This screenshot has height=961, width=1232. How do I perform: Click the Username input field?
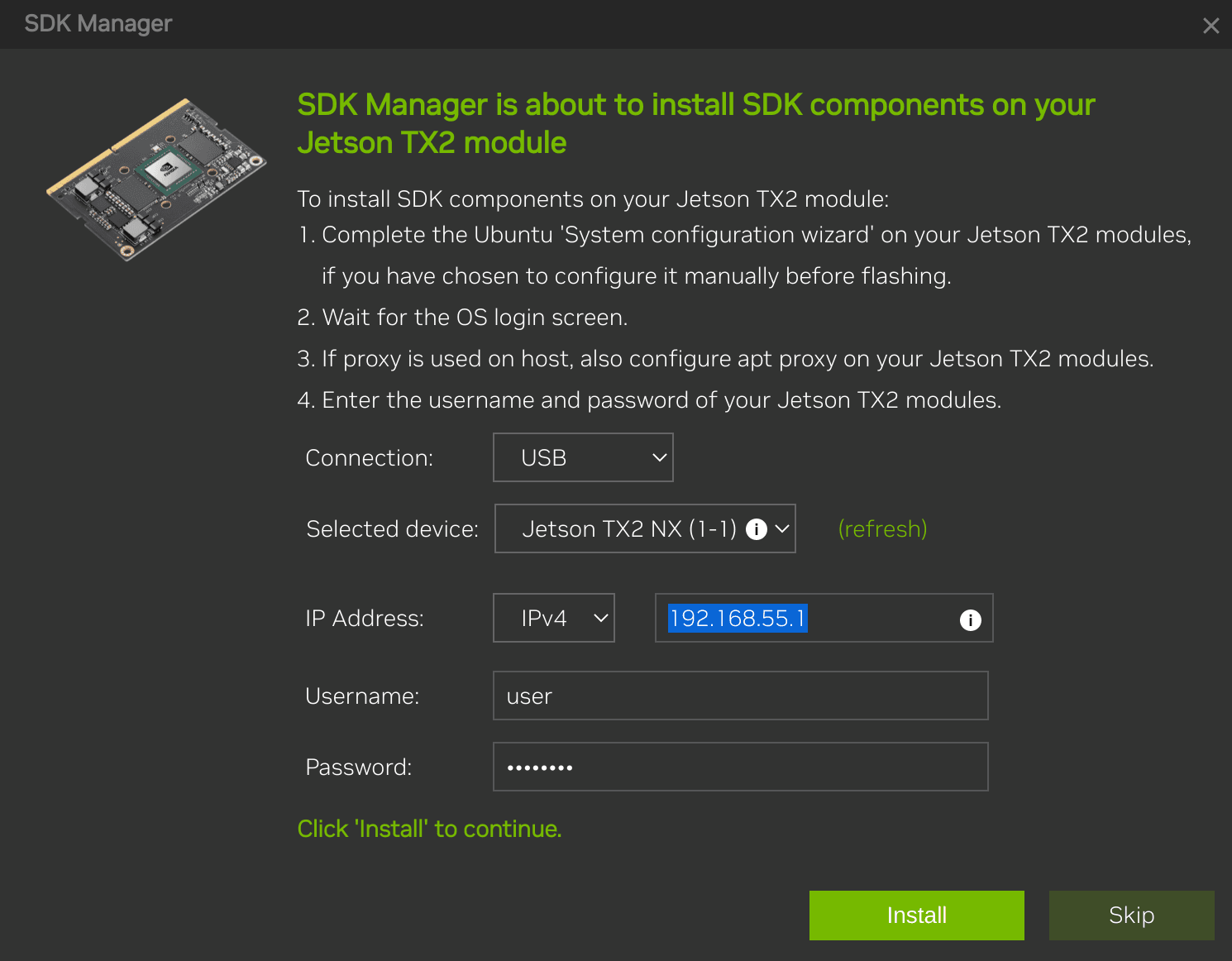click(740, 696)
